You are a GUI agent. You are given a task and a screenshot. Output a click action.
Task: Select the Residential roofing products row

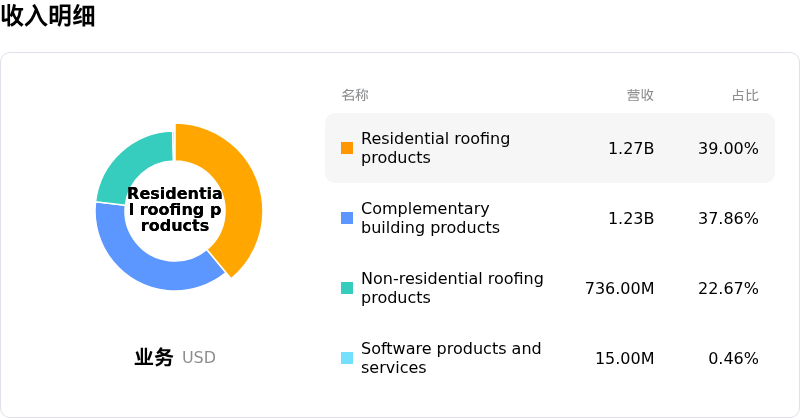pos(550,148)
